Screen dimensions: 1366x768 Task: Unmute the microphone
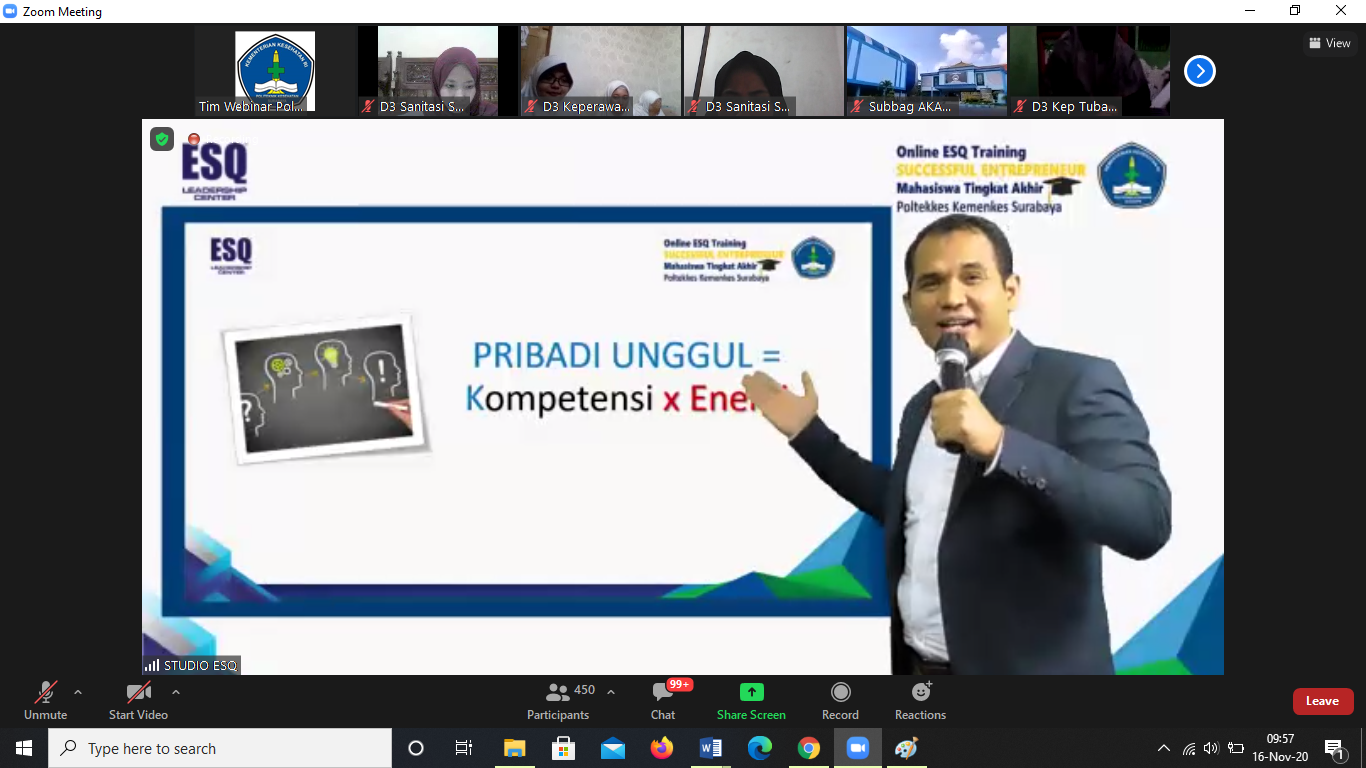pyautogui.click(x=46, y=701)
